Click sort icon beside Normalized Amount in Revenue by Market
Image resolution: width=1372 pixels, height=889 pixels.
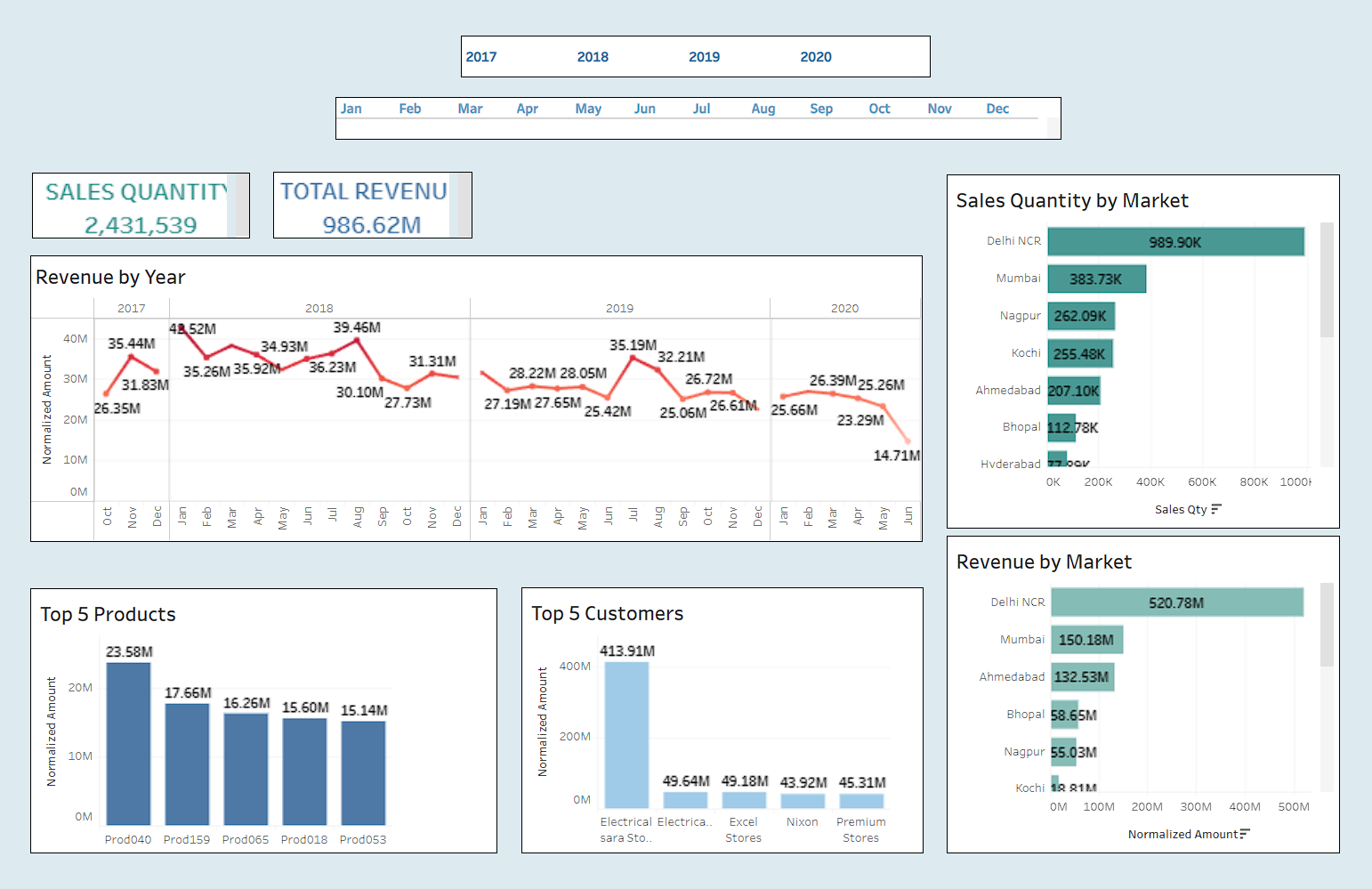point(1244,834)
